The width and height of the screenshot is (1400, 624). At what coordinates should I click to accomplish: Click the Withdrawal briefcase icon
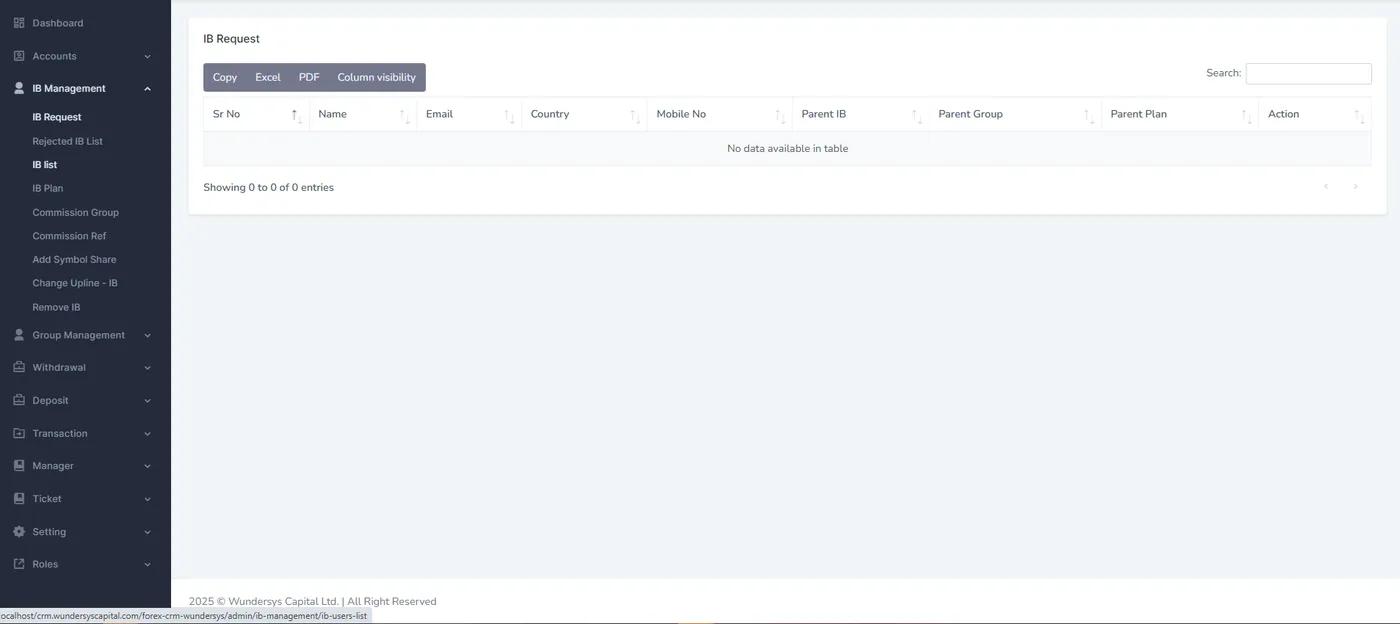click(19, 367)
